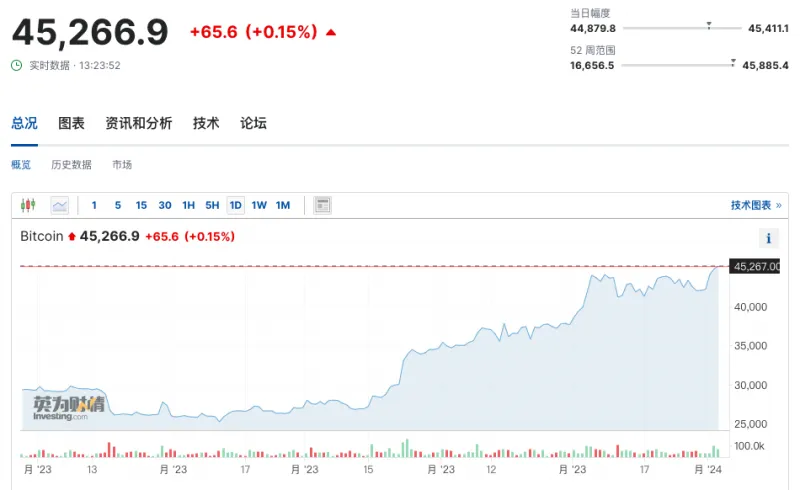The image size is (800, 490).
Task: Click the 45,267.00 price label on axis
Action: [756, 266]
